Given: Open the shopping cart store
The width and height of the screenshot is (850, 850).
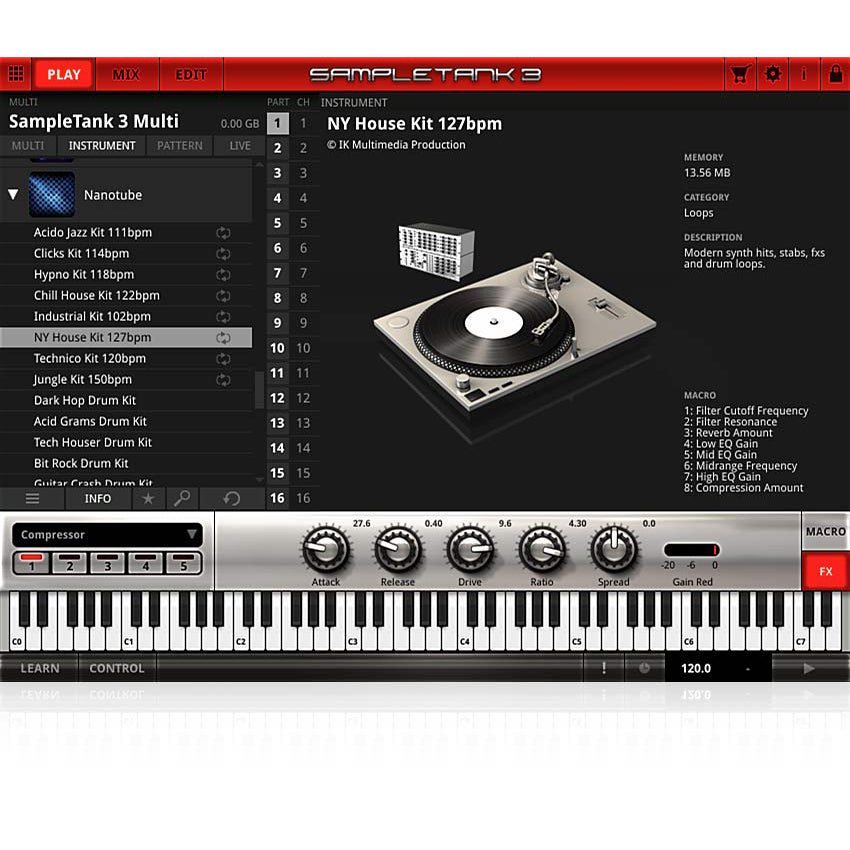Looking at the screenshot, I should (x=740, y=73).
